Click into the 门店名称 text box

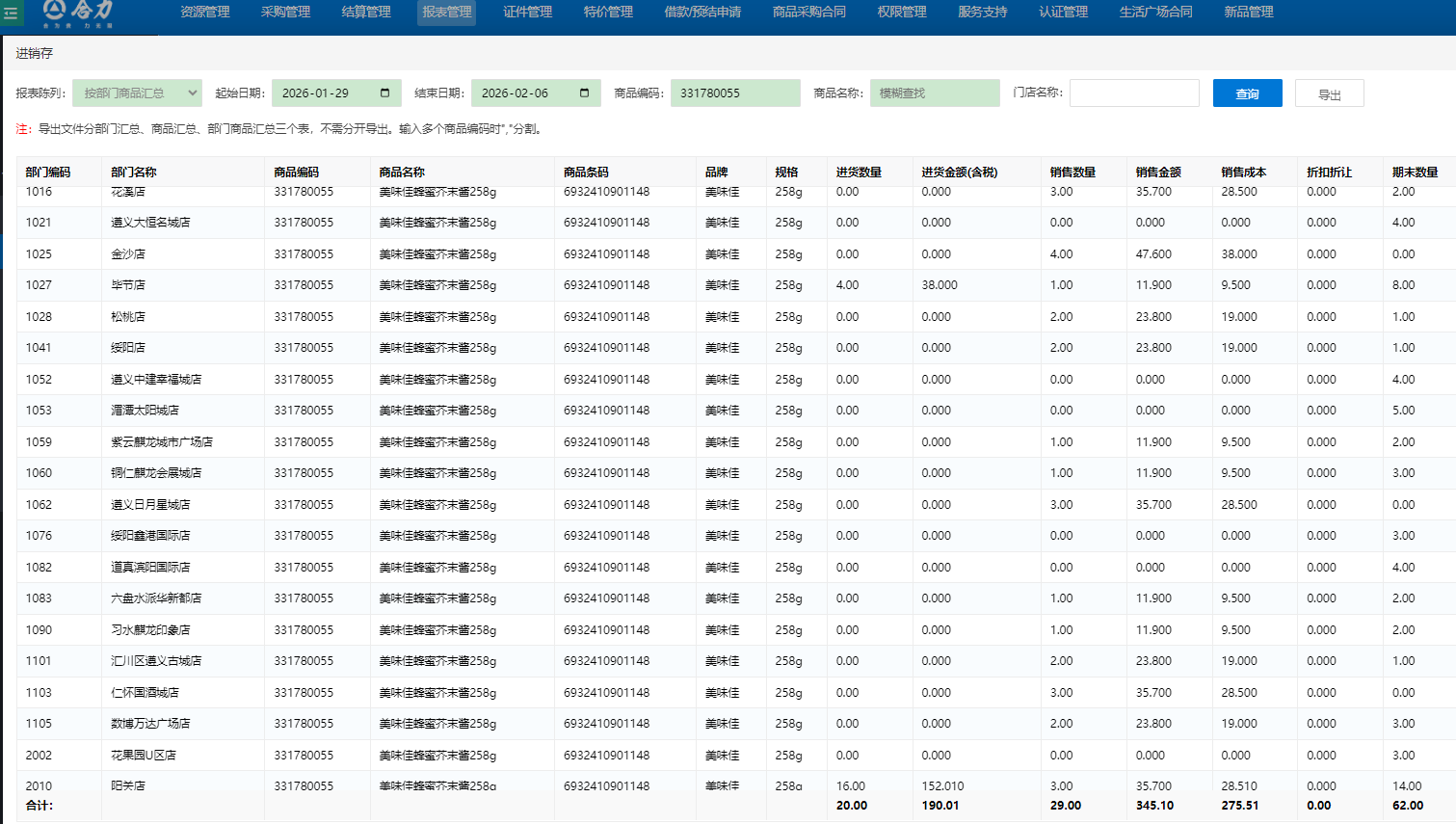(1133, 93)
